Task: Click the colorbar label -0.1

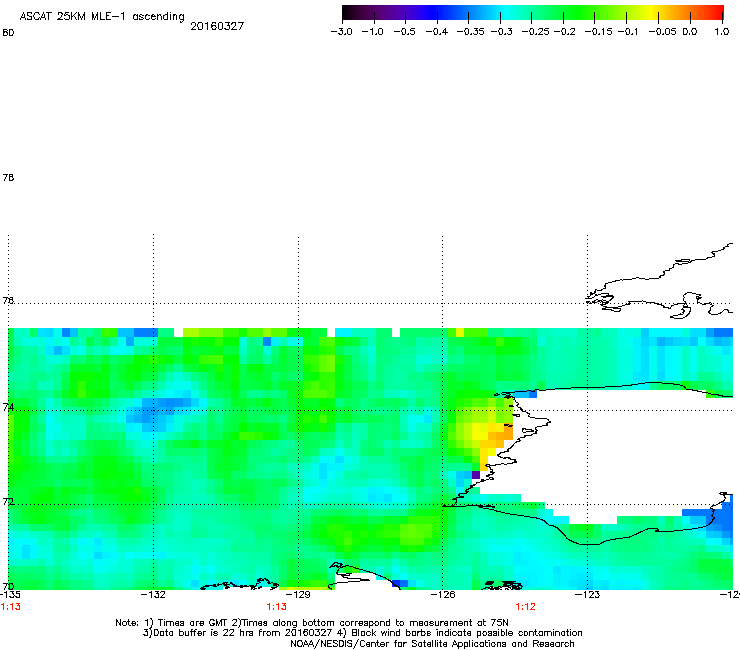Action: point(628,32)
